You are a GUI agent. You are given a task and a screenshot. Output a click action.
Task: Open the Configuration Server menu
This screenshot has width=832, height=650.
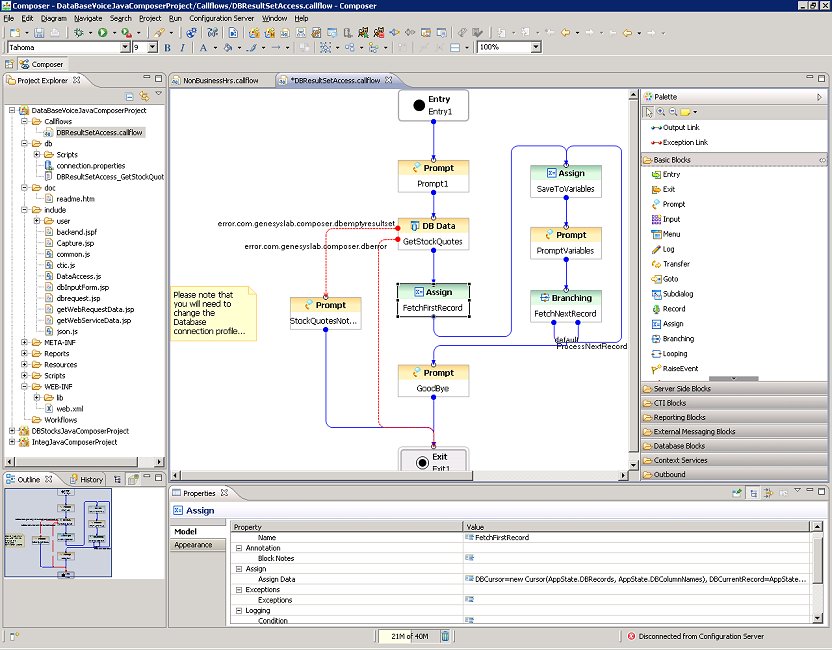click(223, 18)
